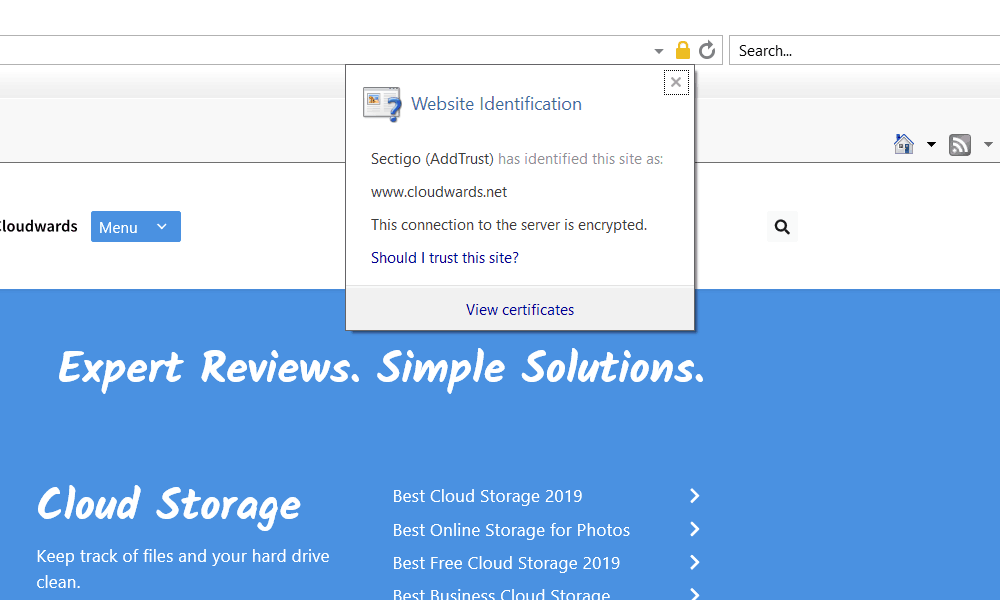Expand the Home button dropdown arrow
The image size is (1000, 600).
click(x=931, y=144)
